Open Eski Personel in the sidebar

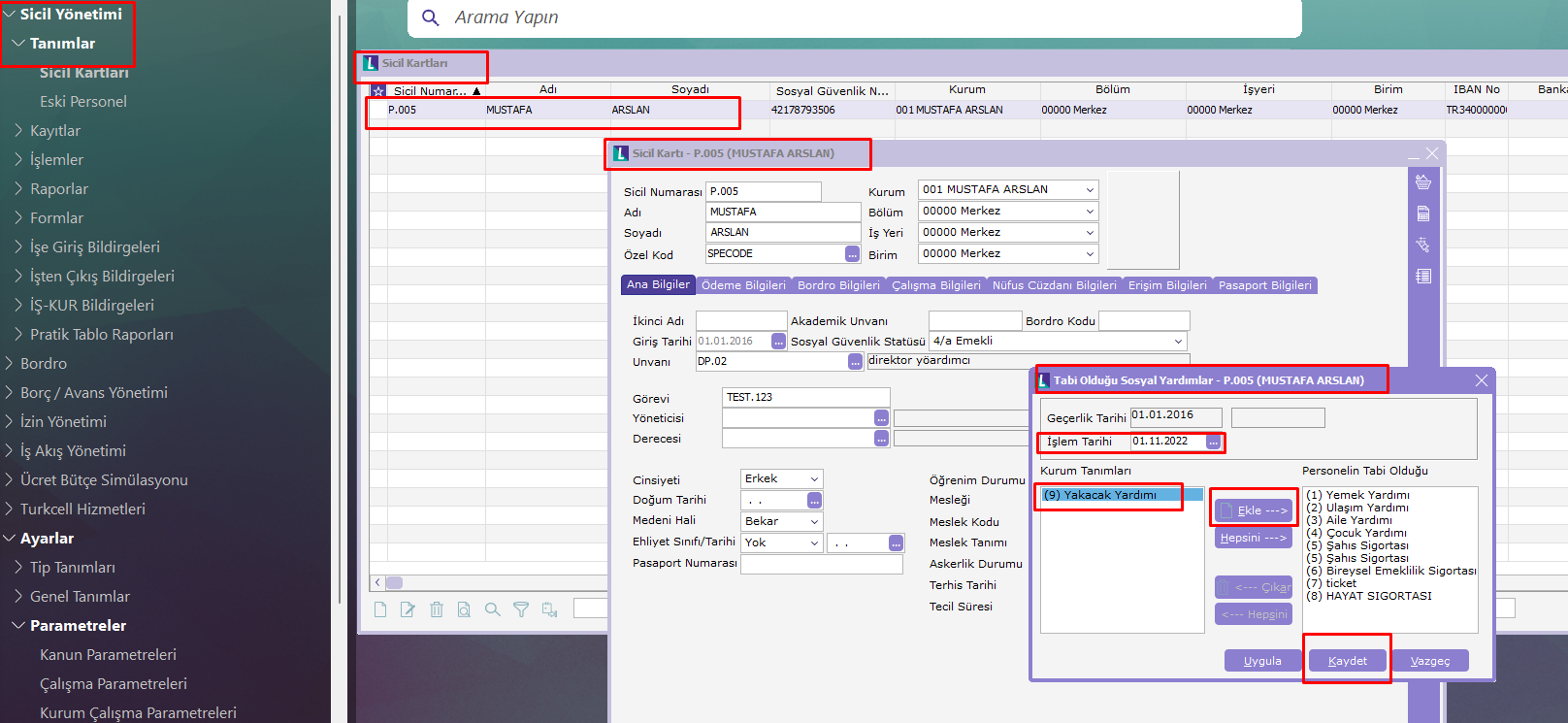pos(83,102)
